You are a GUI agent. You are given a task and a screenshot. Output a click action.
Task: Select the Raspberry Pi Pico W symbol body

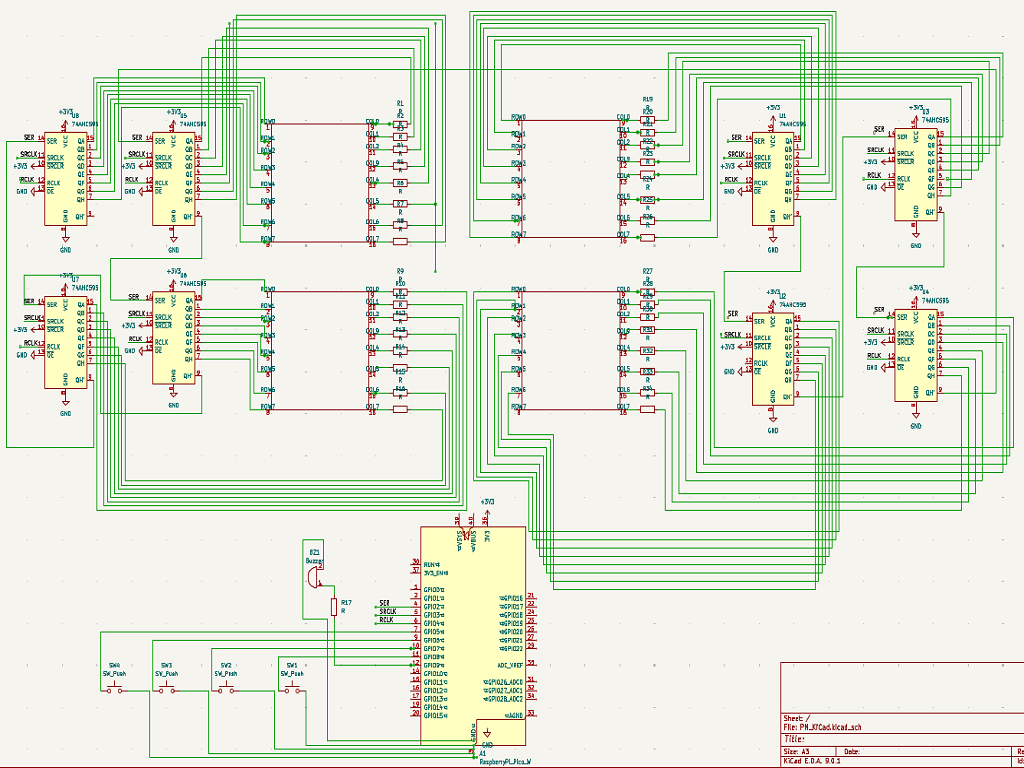pyautogui.click(x=473, y=636)
